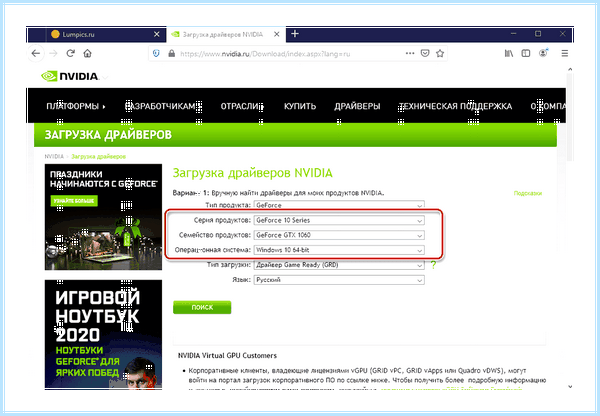Open the browser home page icon

coord(88,53)
